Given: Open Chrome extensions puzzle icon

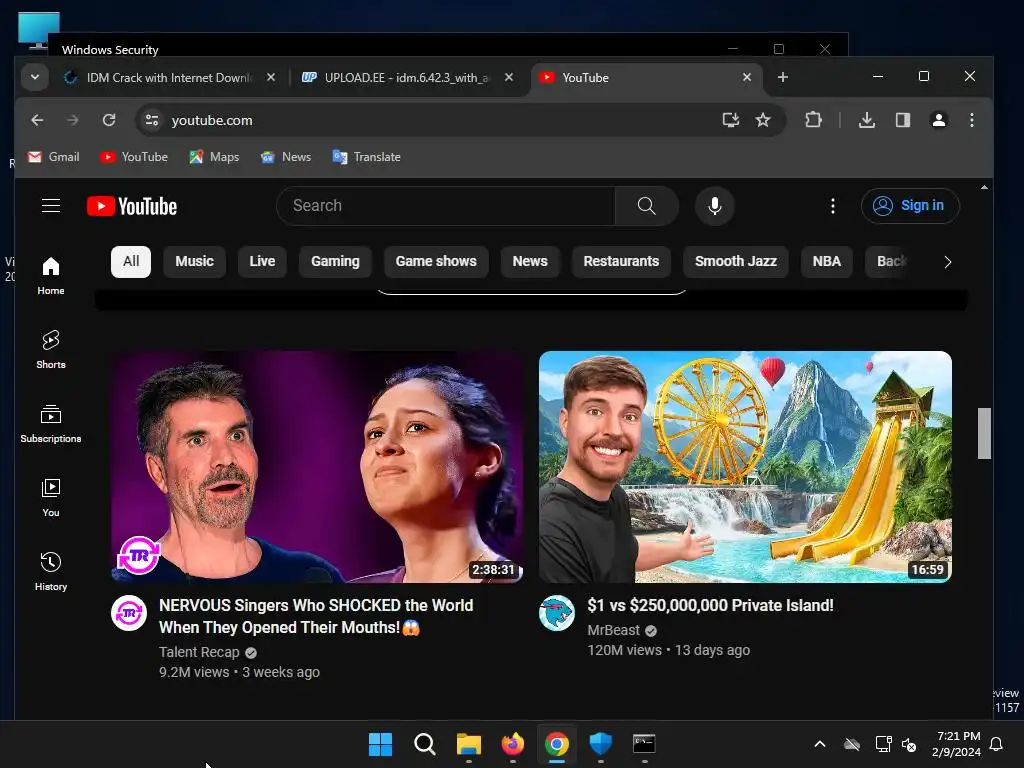Looking at the screenshot, I should 813,120.
